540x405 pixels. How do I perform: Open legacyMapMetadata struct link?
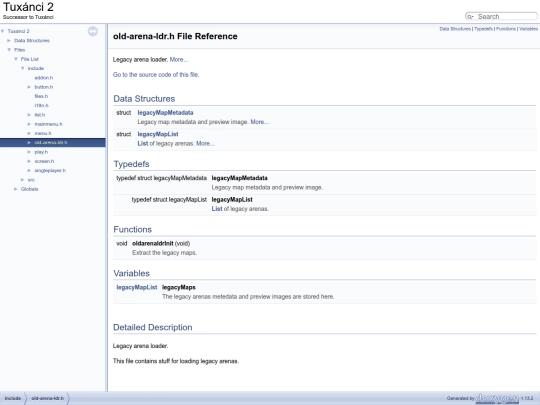tap(165, 113)
